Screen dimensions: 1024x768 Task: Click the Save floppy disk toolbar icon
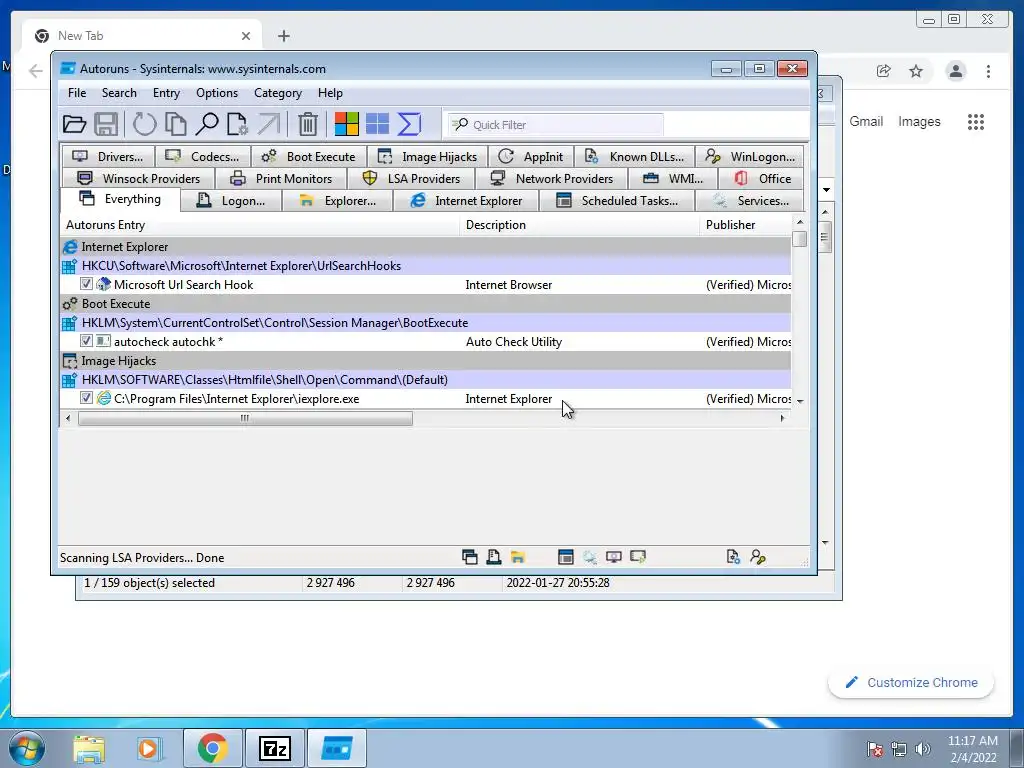[x=106, y=124]
